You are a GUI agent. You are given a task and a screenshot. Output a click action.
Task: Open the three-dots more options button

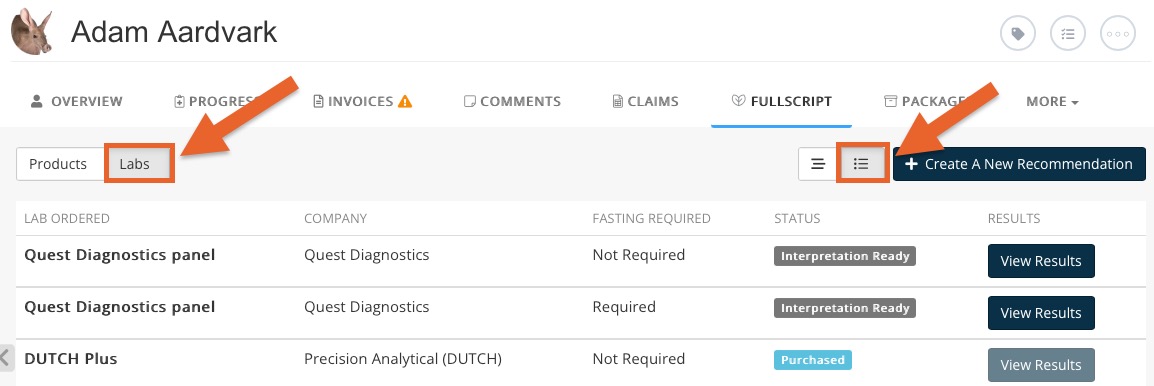point(1118,33)
